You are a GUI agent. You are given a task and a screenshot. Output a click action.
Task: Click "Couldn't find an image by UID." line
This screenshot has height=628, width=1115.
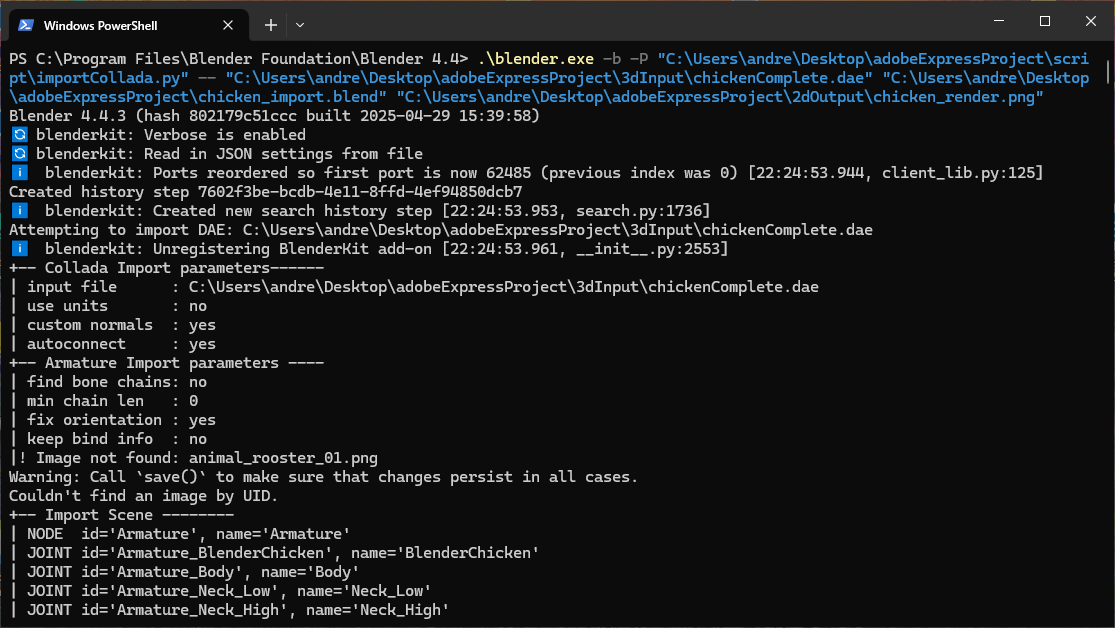pyautogui.click(x=144, y=496)
